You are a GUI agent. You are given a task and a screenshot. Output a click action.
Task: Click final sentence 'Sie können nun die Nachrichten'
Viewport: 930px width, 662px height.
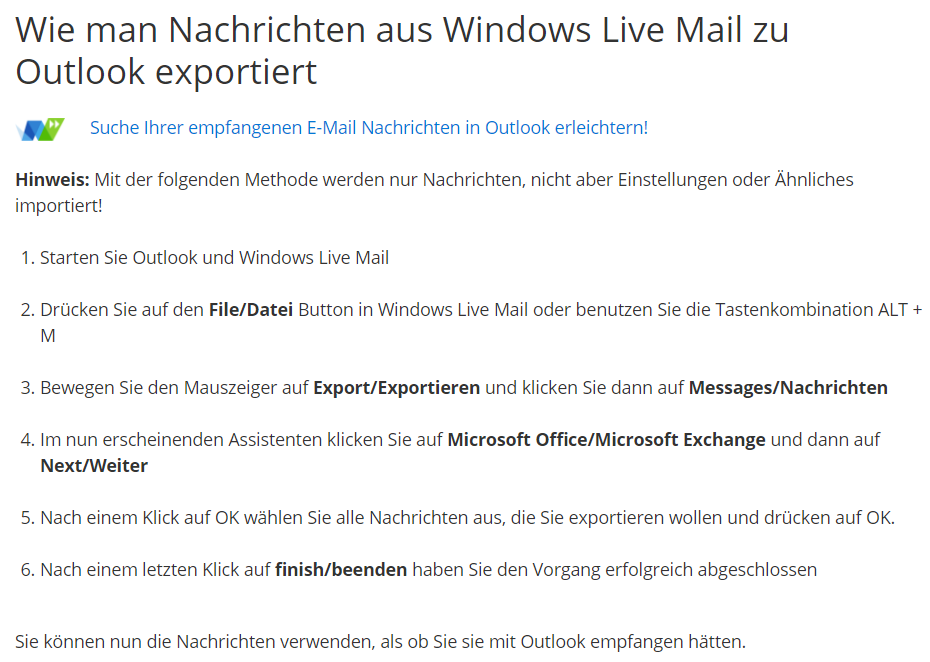[380, 642]
